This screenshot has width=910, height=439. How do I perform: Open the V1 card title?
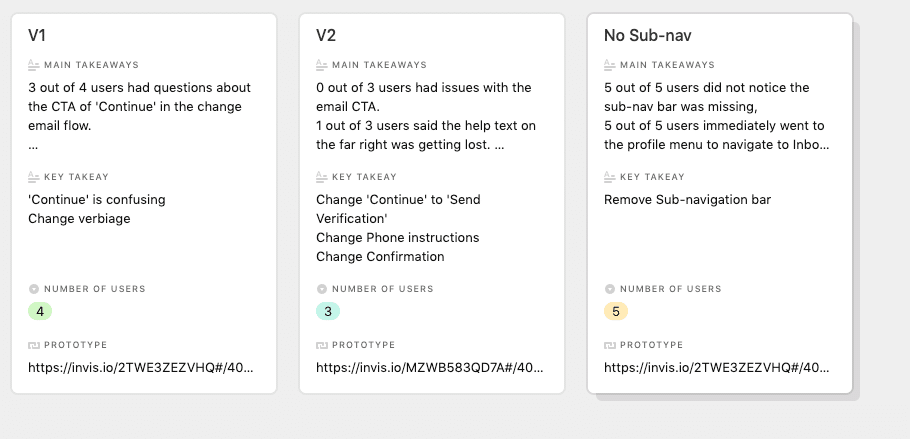pyautogui.click(x=37, y=35)
